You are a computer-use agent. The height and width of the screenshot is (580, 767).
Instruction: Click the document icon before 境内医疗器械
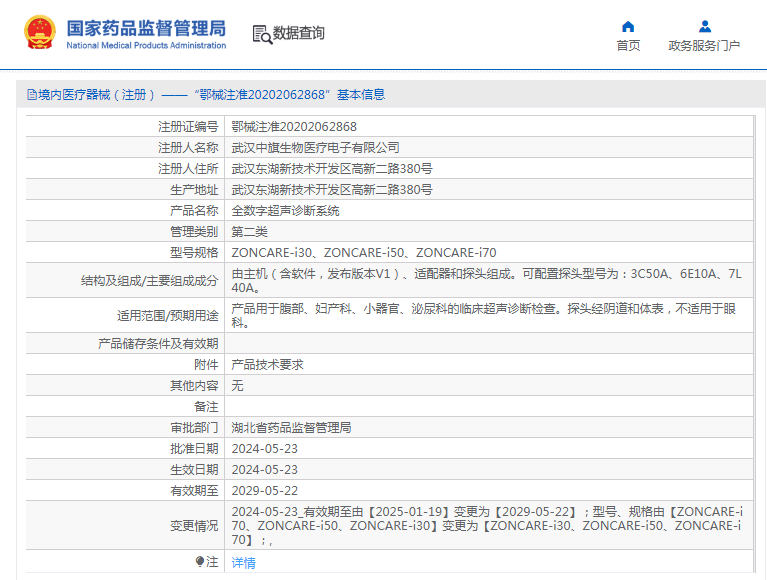pos(31,95)
